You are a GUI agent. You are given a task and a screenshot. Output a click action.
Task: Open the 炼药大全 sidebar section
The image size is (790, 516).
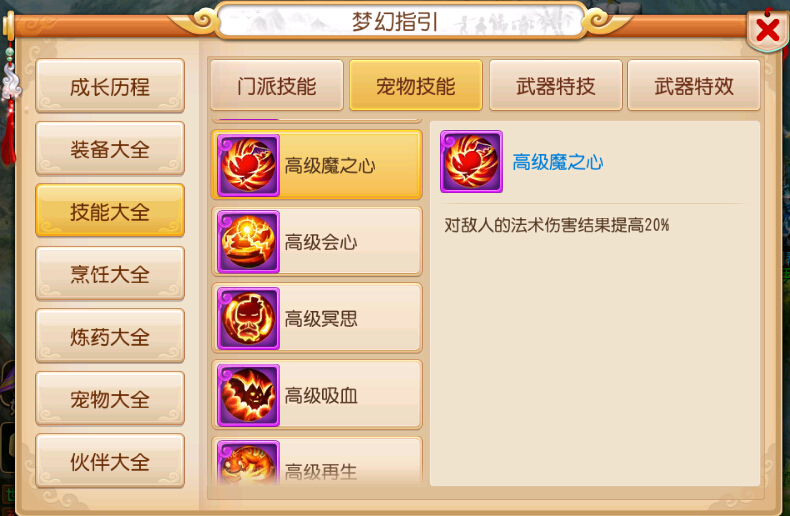click(x=110, y=336)
